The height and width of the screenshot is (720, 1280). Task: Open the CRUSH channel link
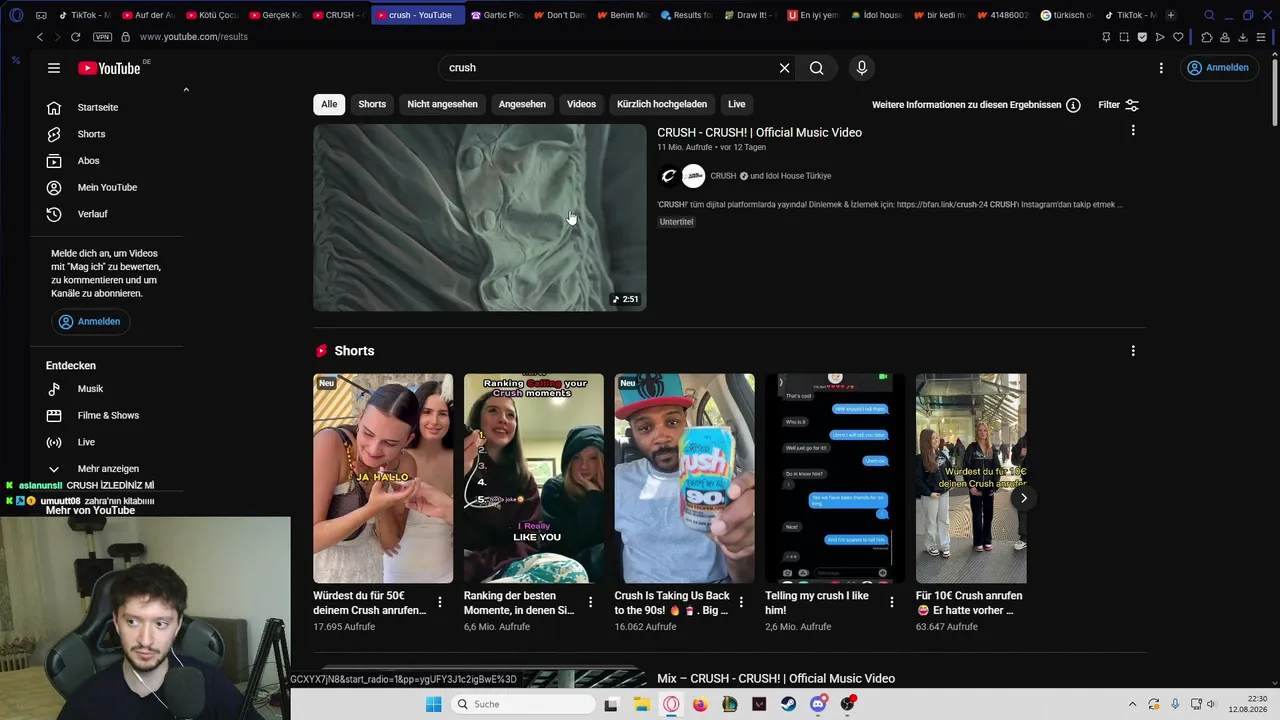(723, 176)
